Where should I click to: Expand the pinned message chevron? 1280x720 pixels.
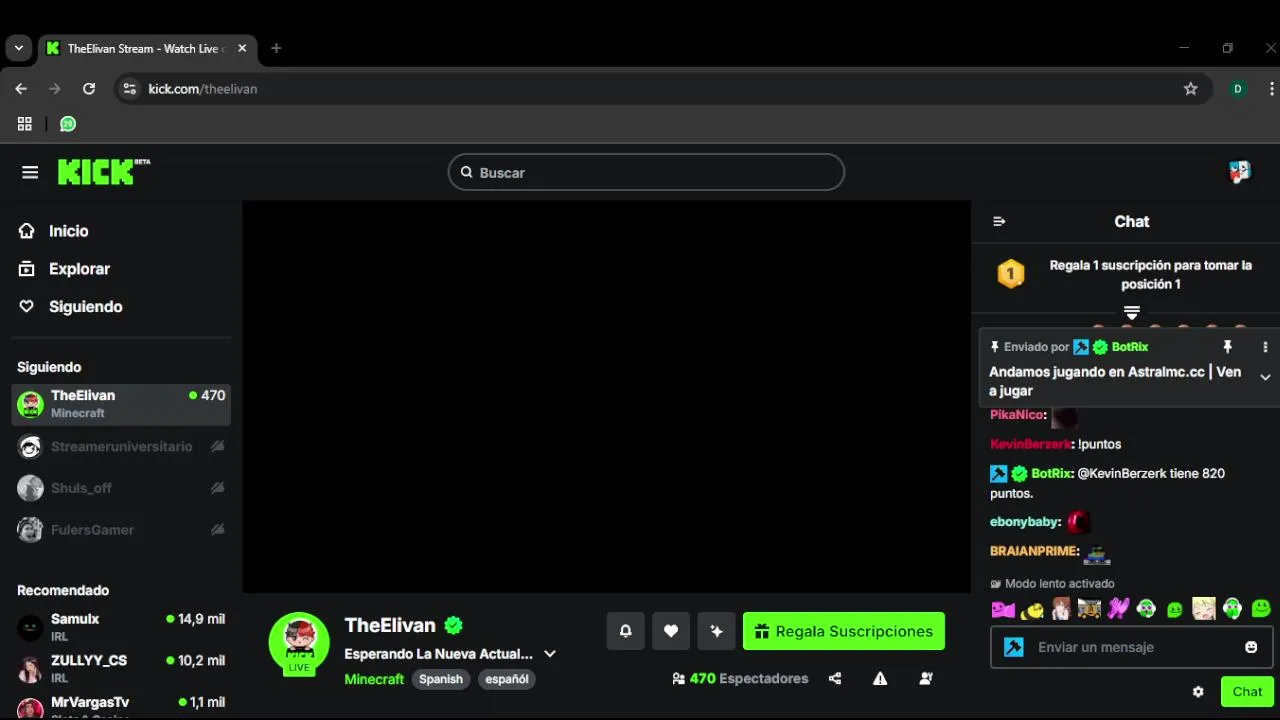click(1265, 377)
